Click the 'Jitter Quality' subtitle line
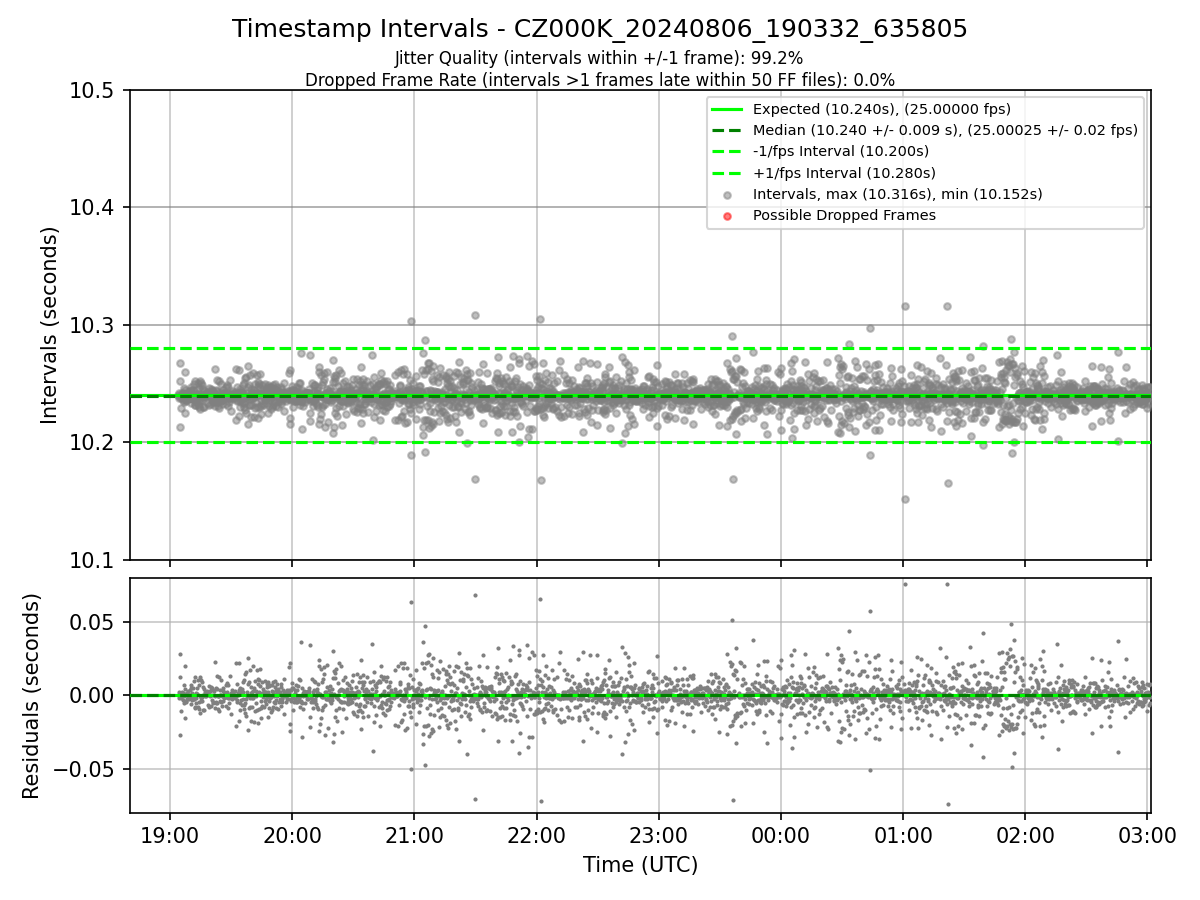1200x900 pixels. 599,59
